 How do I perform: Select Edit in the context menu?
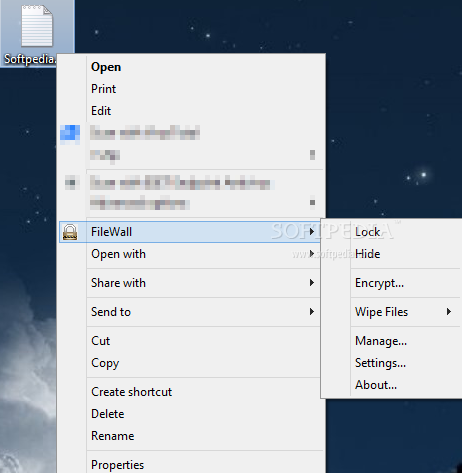click(190, 111)
